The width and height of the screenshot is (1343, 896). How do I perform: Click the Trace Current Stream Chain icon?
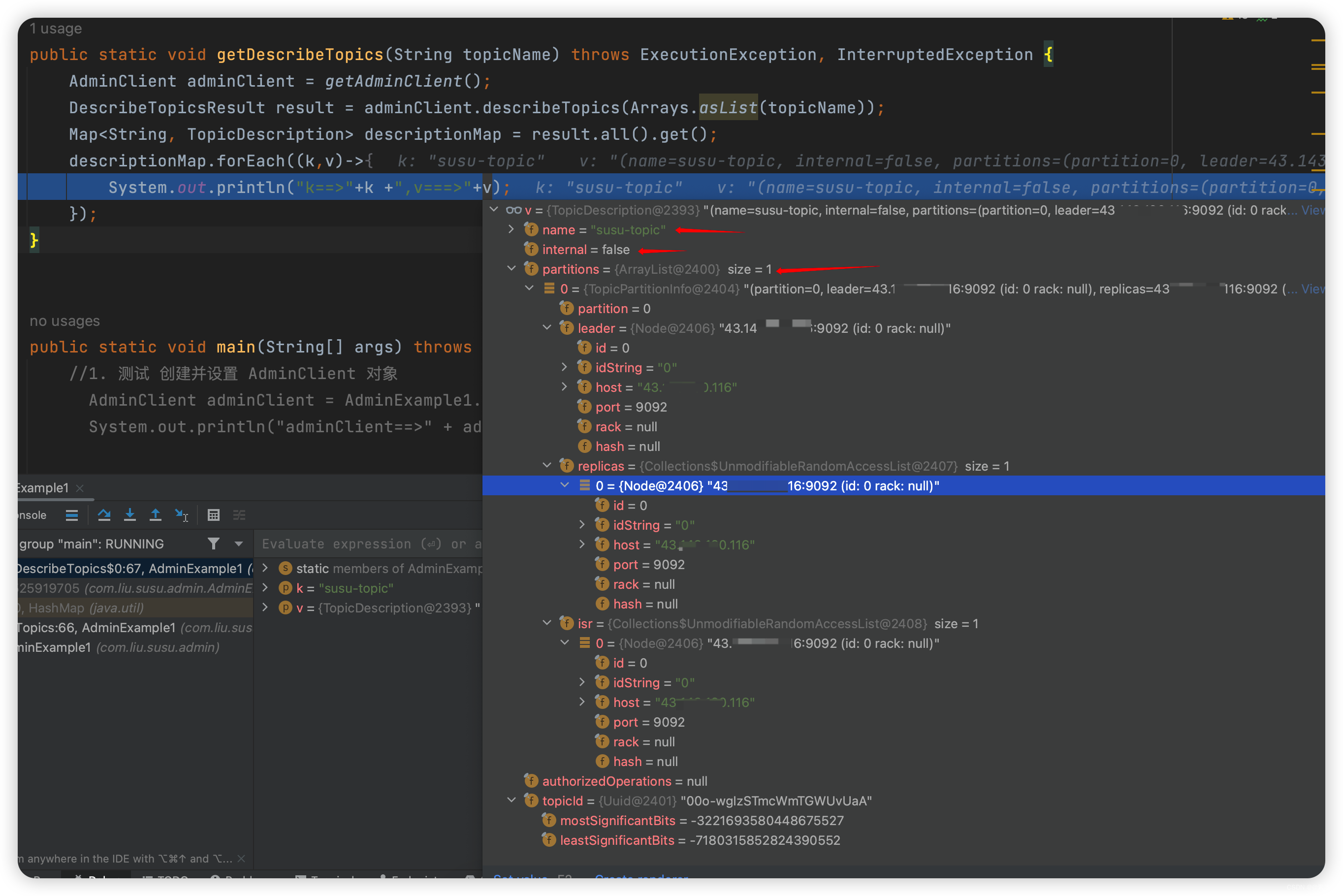[239, 515]
